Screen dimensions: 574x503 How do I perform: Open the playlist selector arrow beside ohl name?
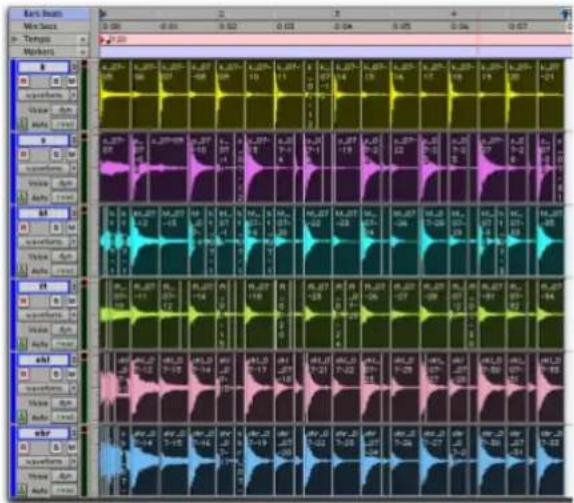coord(74,360)
